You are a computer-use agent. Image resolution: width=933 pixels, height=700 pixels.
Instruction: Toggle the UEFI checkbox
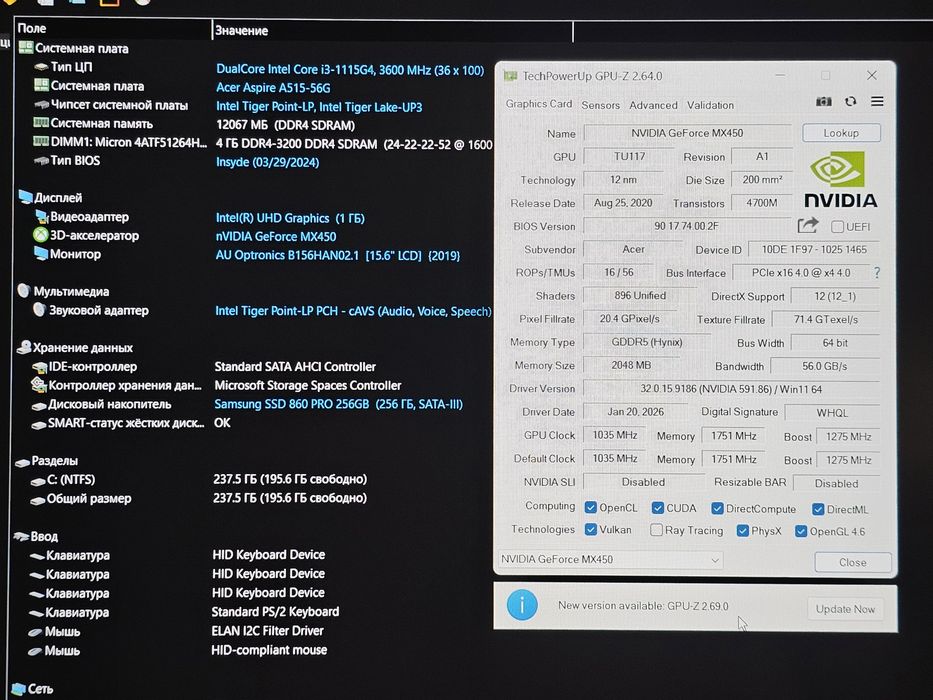[x=838, y=227]
